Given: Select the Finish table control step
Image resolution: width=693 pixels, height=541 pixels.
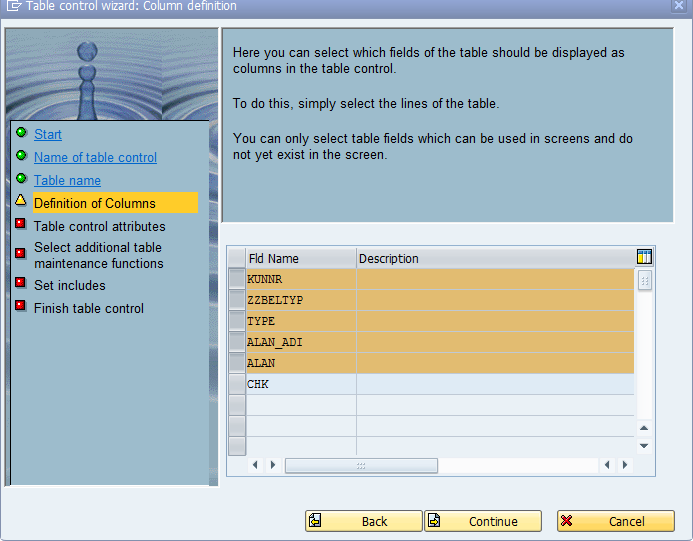Looking at the screenshot, I should (89, 309).
